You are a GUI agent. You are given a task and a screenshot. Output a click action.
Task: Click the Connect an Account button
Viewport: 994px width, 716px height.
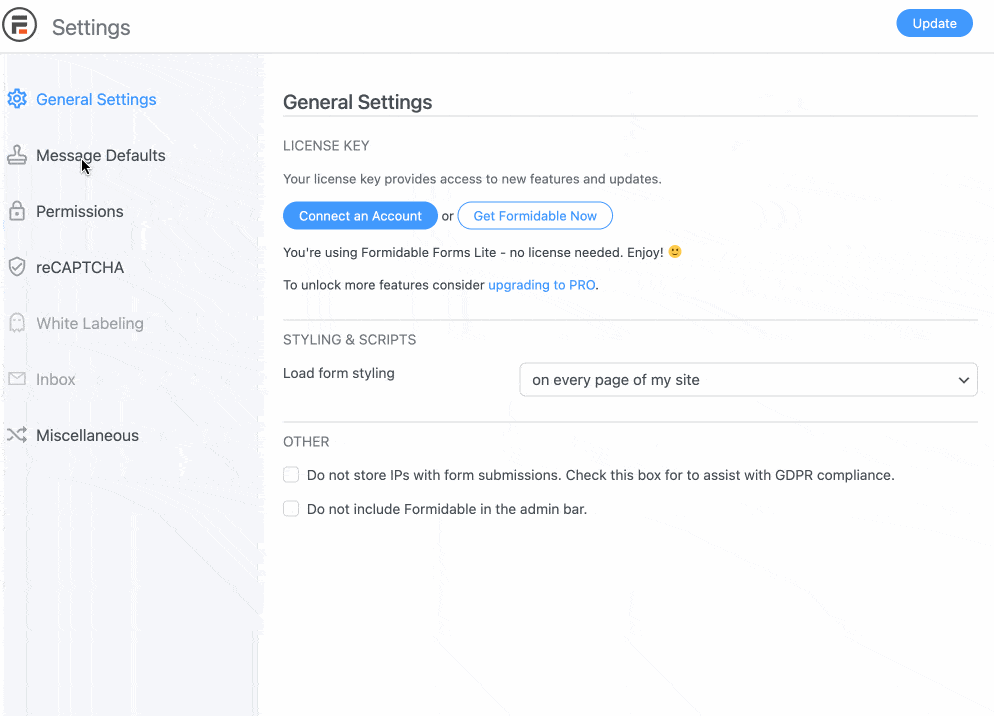(x=360, y=216)
